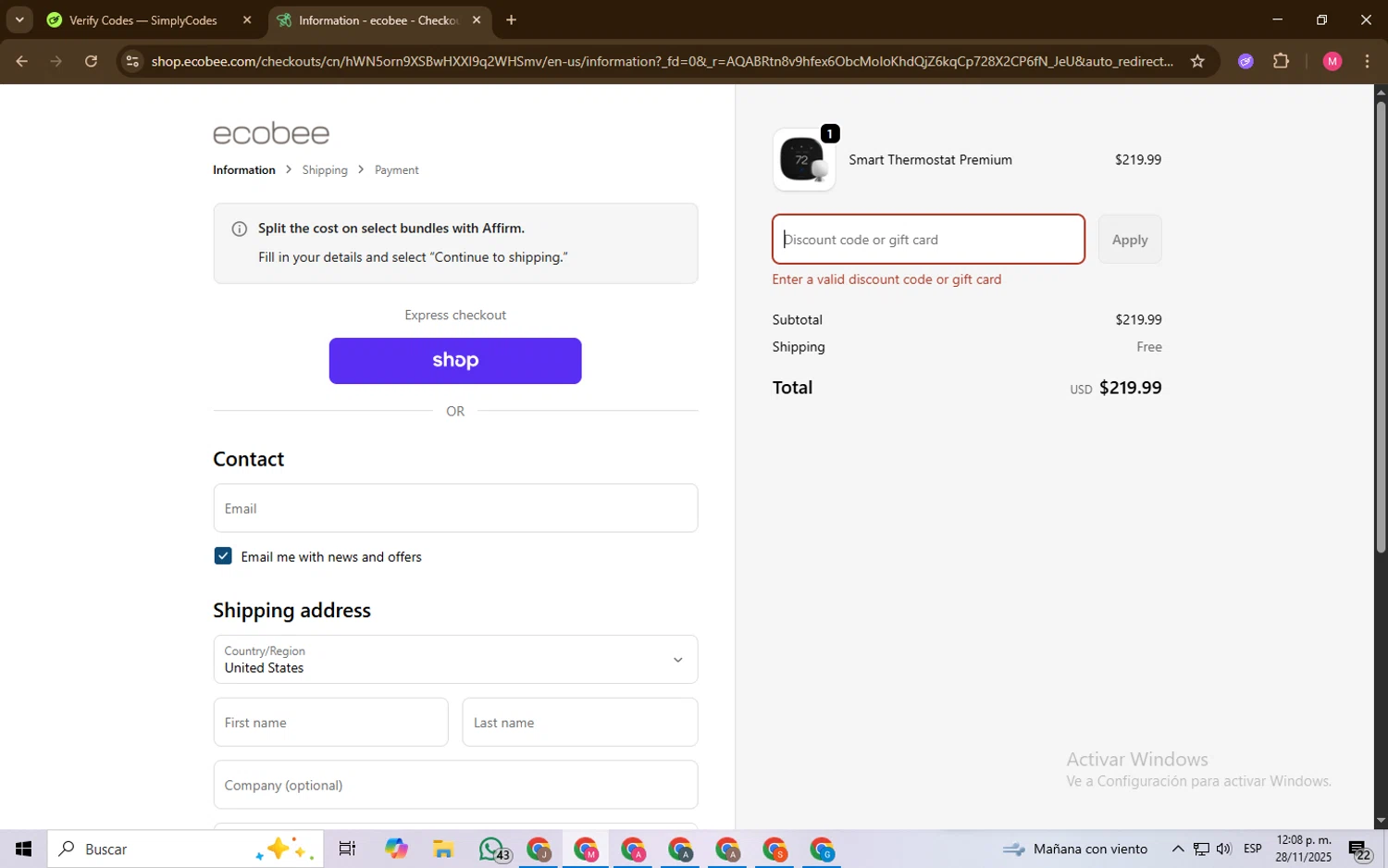Focus the Email input field
This screenshot has height=868, width=1388.
455,508
